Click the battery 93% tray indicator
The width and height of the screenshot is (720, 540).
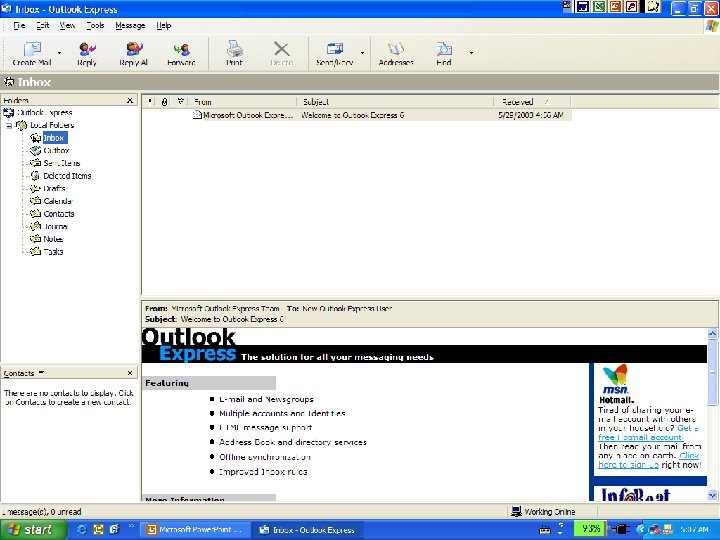click(590, 529)
